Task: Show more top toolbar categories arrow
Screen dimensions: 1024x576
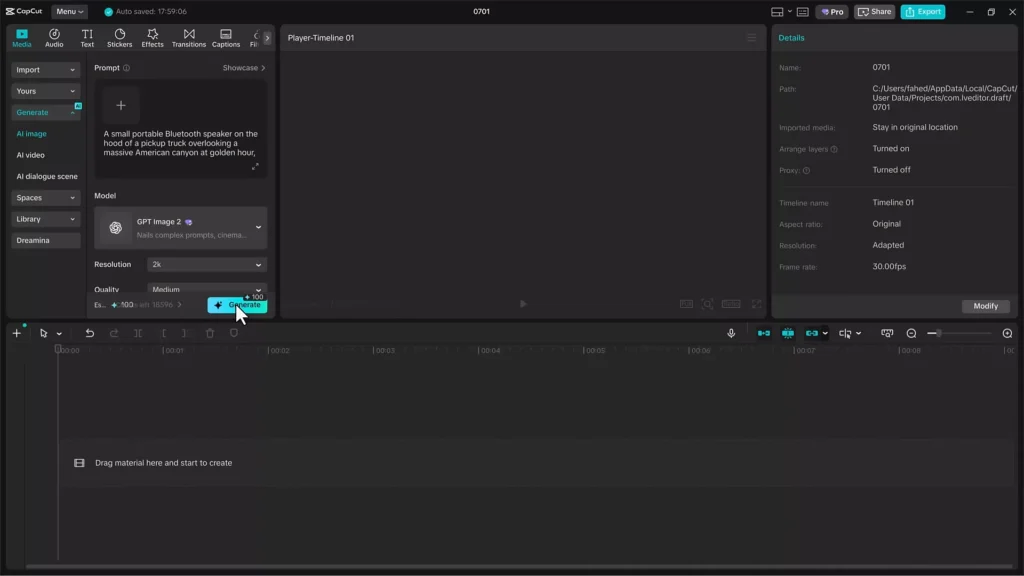Action: (x=267, y=38)
